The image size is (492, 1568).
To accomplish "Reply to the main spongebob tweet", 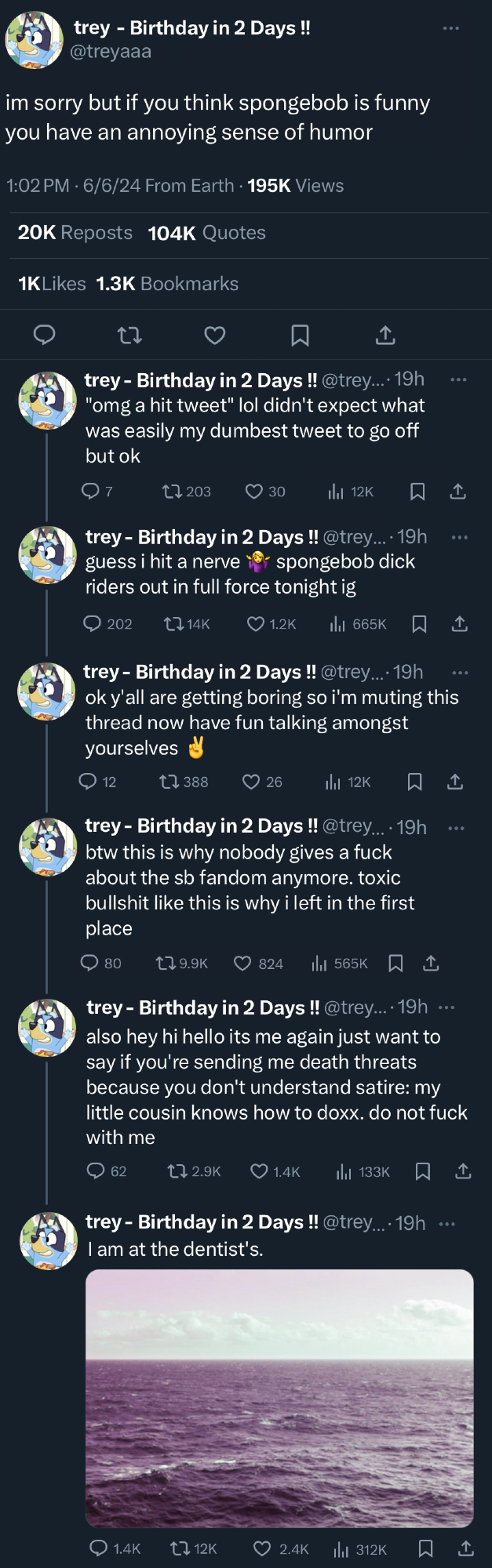I will click(x=44, y=336).
